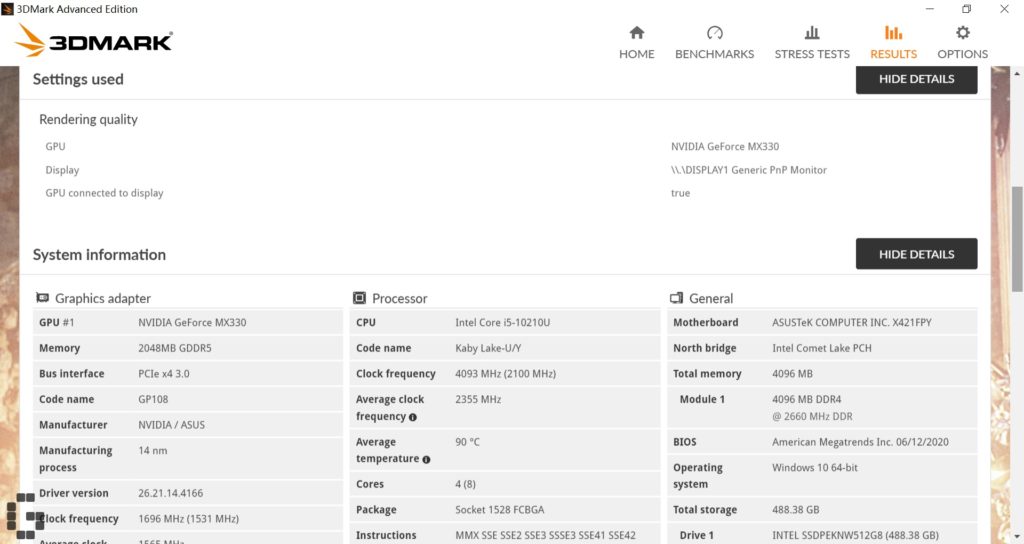Click '4 (8)' cores value
The image size is (1024, 544).
click(465, 484)
